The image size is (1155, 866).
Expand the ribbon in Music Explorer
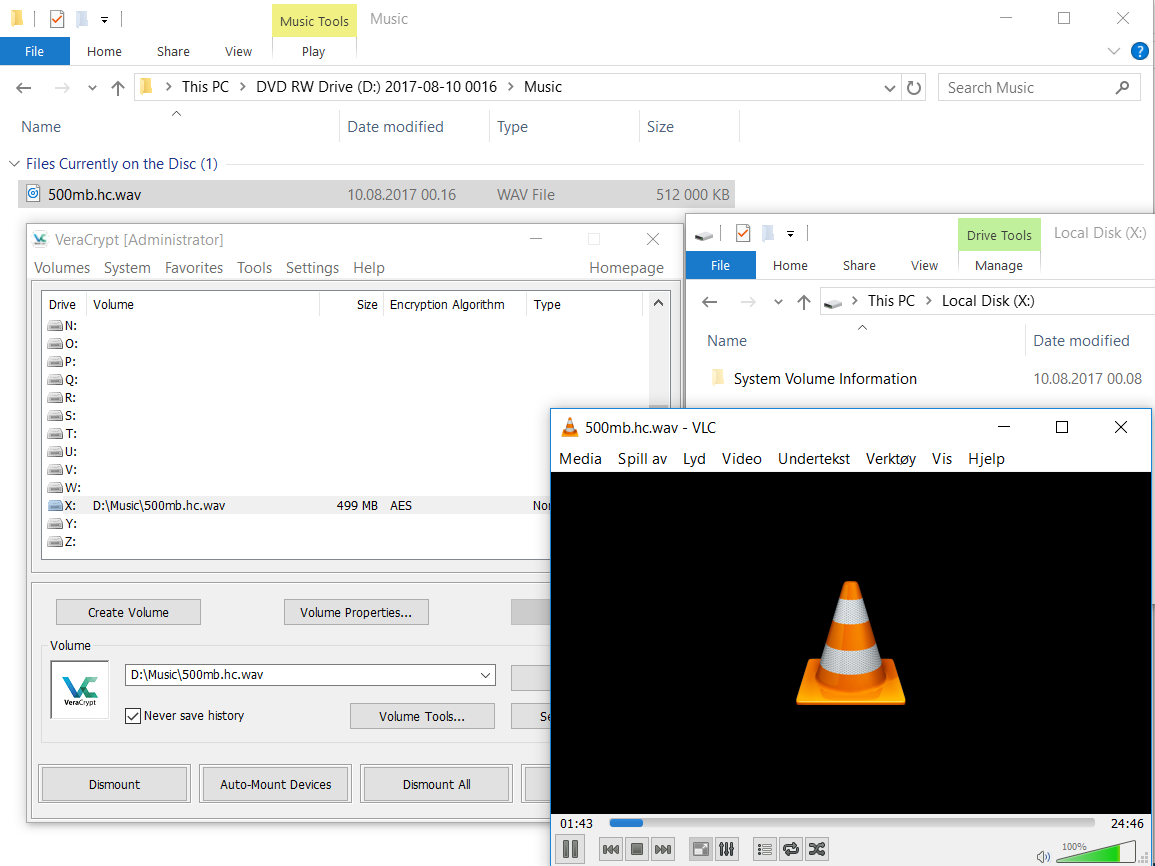(x=1113, y=52)
